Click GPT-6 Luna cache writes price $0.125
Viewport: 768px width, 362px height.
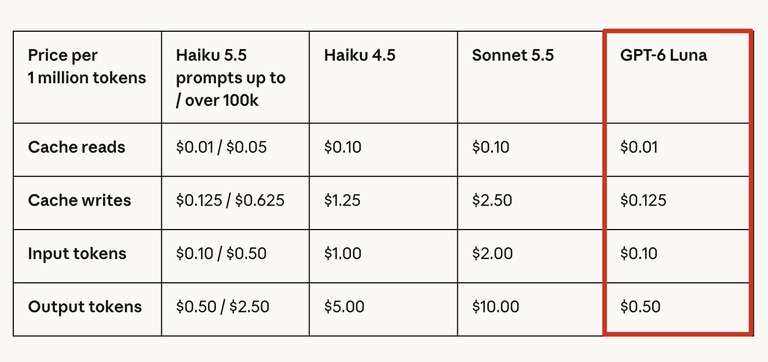643,200
